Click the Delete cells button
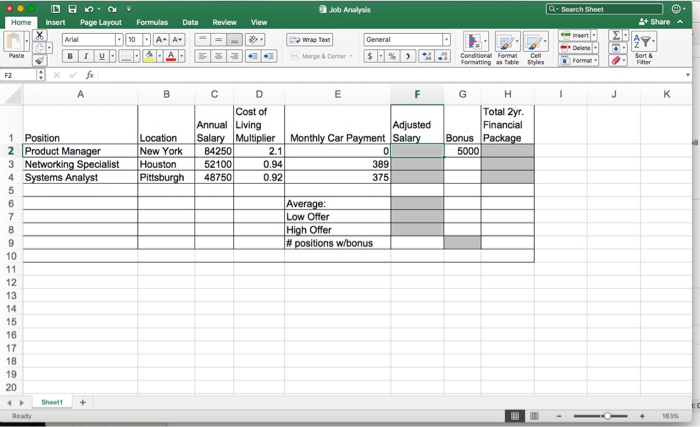 (x=576, y=48)
